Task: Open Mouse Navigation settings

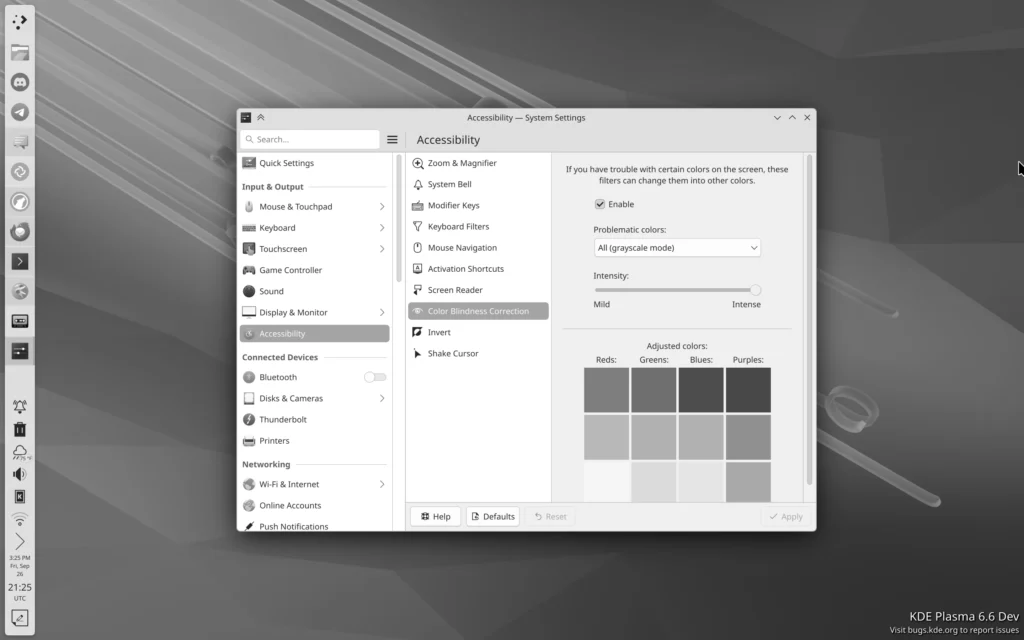Action: (462, 247)
